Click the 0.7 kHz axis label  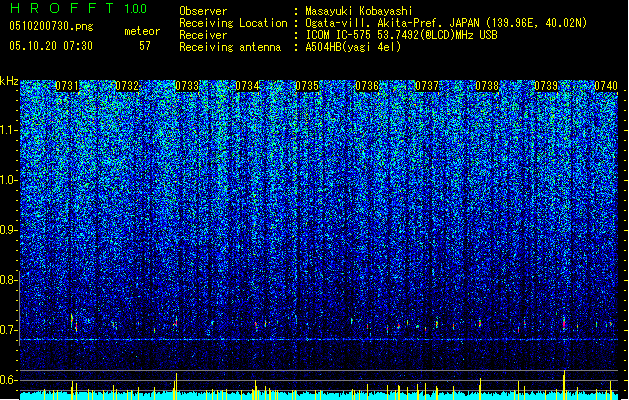(x=8, y=330)
